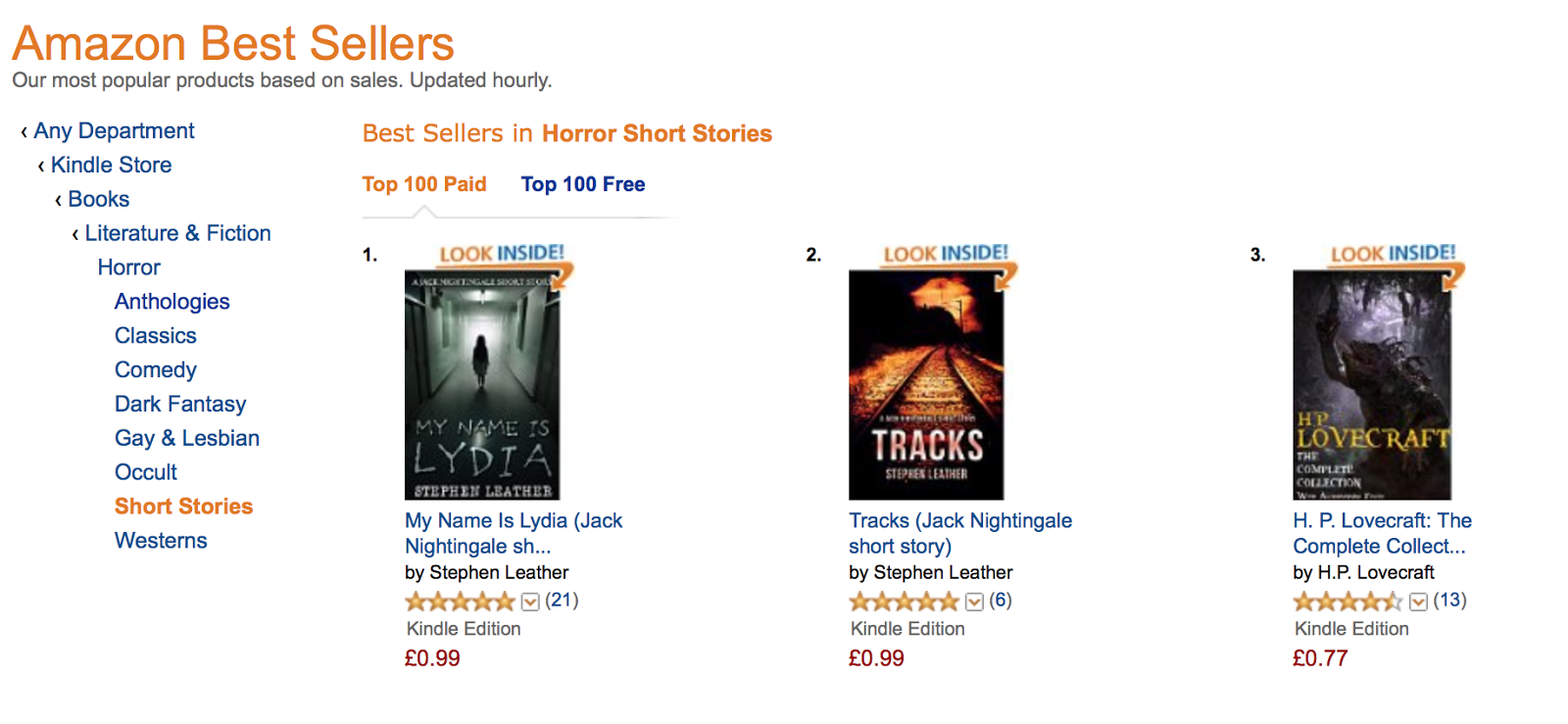This screenshot has width=1568, height=724.
Task: View the 21 reviews for Lydia
Action: tap(562, 600)
